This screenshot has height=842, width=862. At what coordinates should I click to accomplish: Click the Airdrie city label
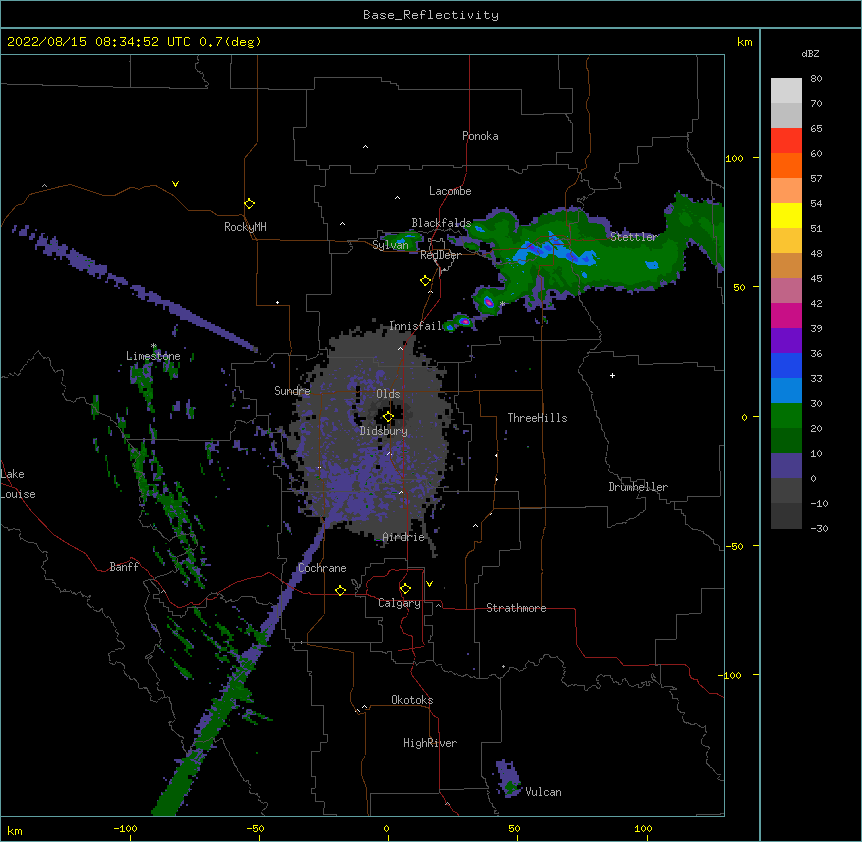pyautogui.click(x=404, y=537)
